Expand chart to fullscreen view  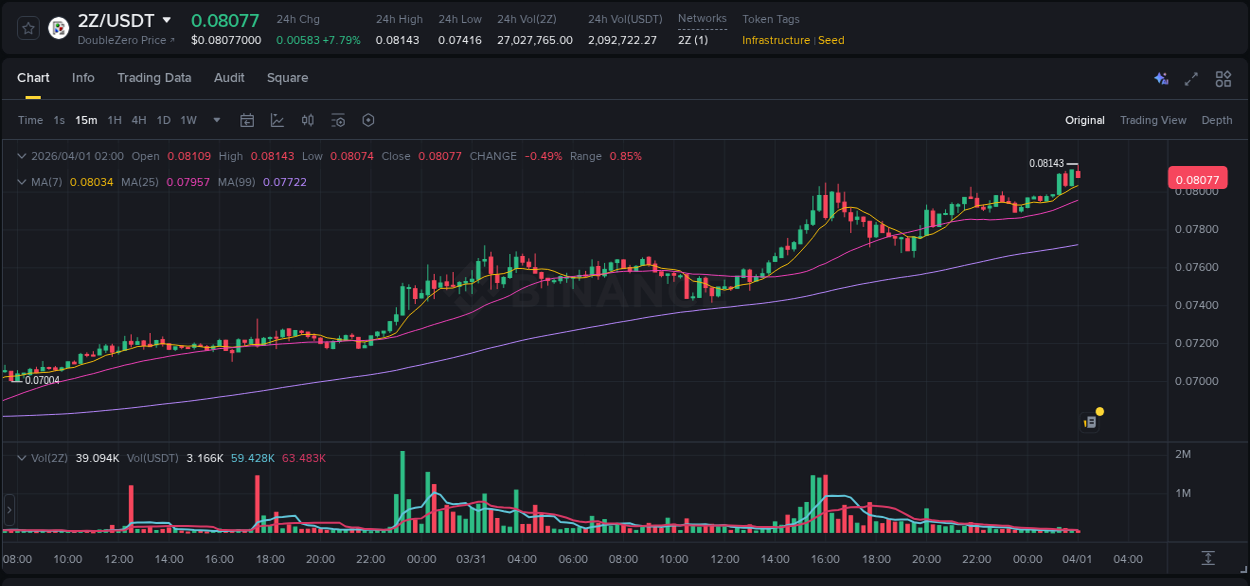1191,78
